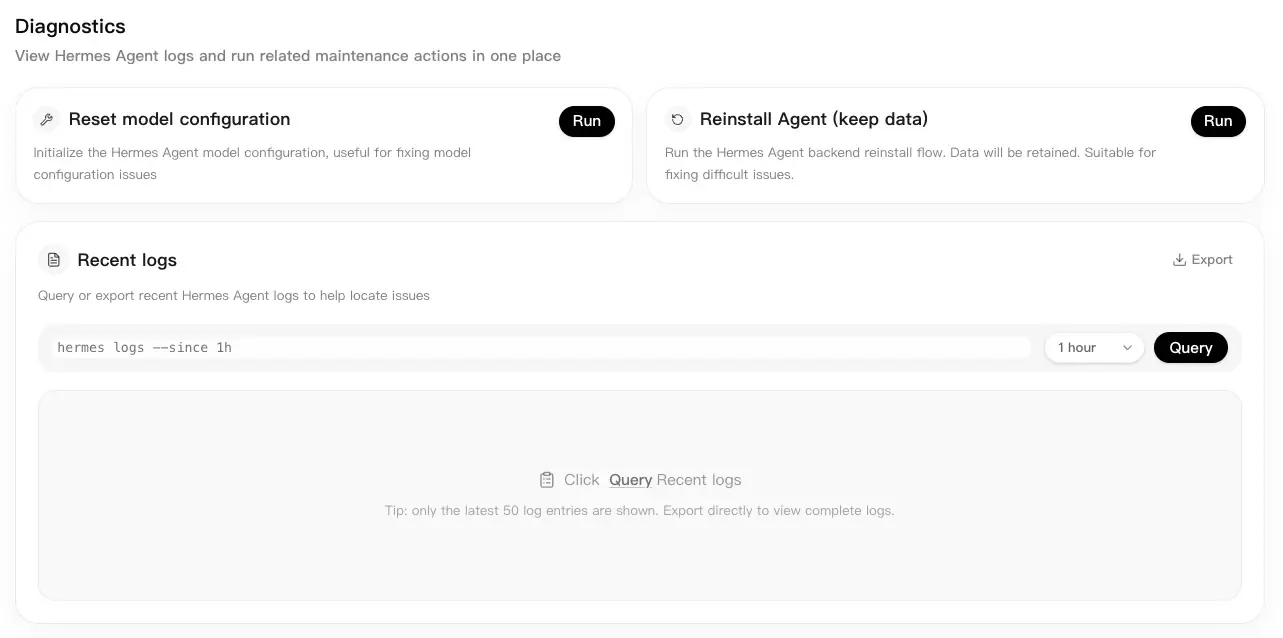Open the "1 hour" time range dropdown
This screenshot has height=638, width=1283.
tap(1094, 348)
